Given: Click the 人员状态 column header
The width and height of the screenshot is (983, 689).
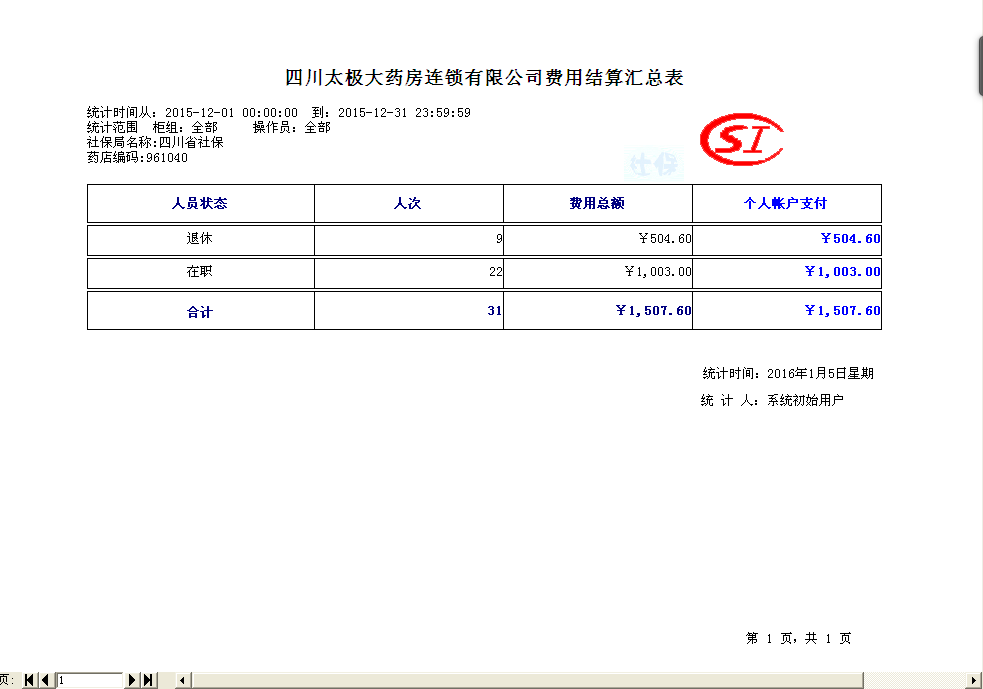Looking at the screenshot, I should pos(200,203).
